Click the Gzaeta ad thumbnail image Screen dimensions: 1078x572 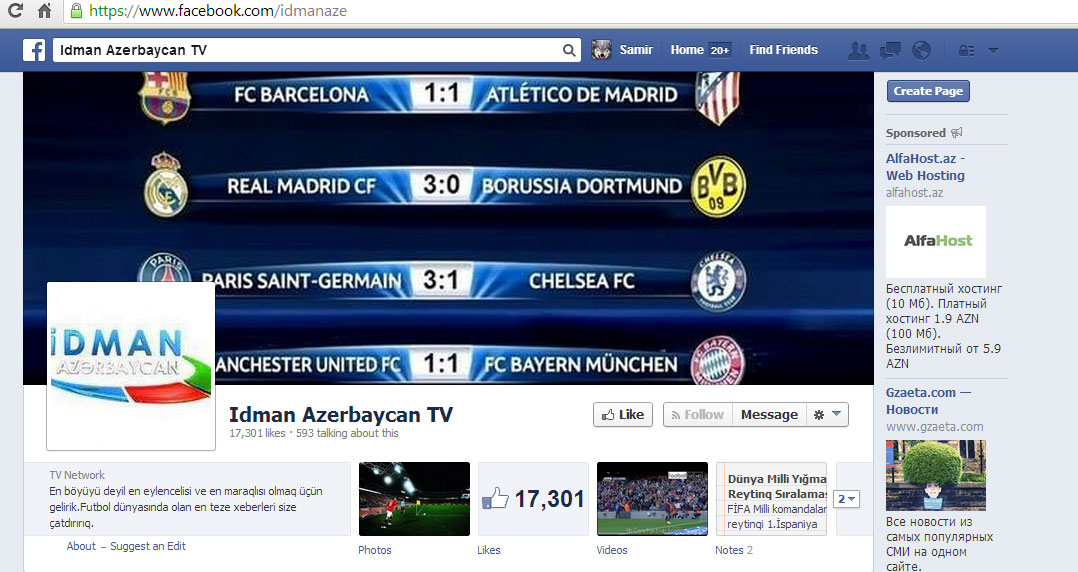(936, 476)
